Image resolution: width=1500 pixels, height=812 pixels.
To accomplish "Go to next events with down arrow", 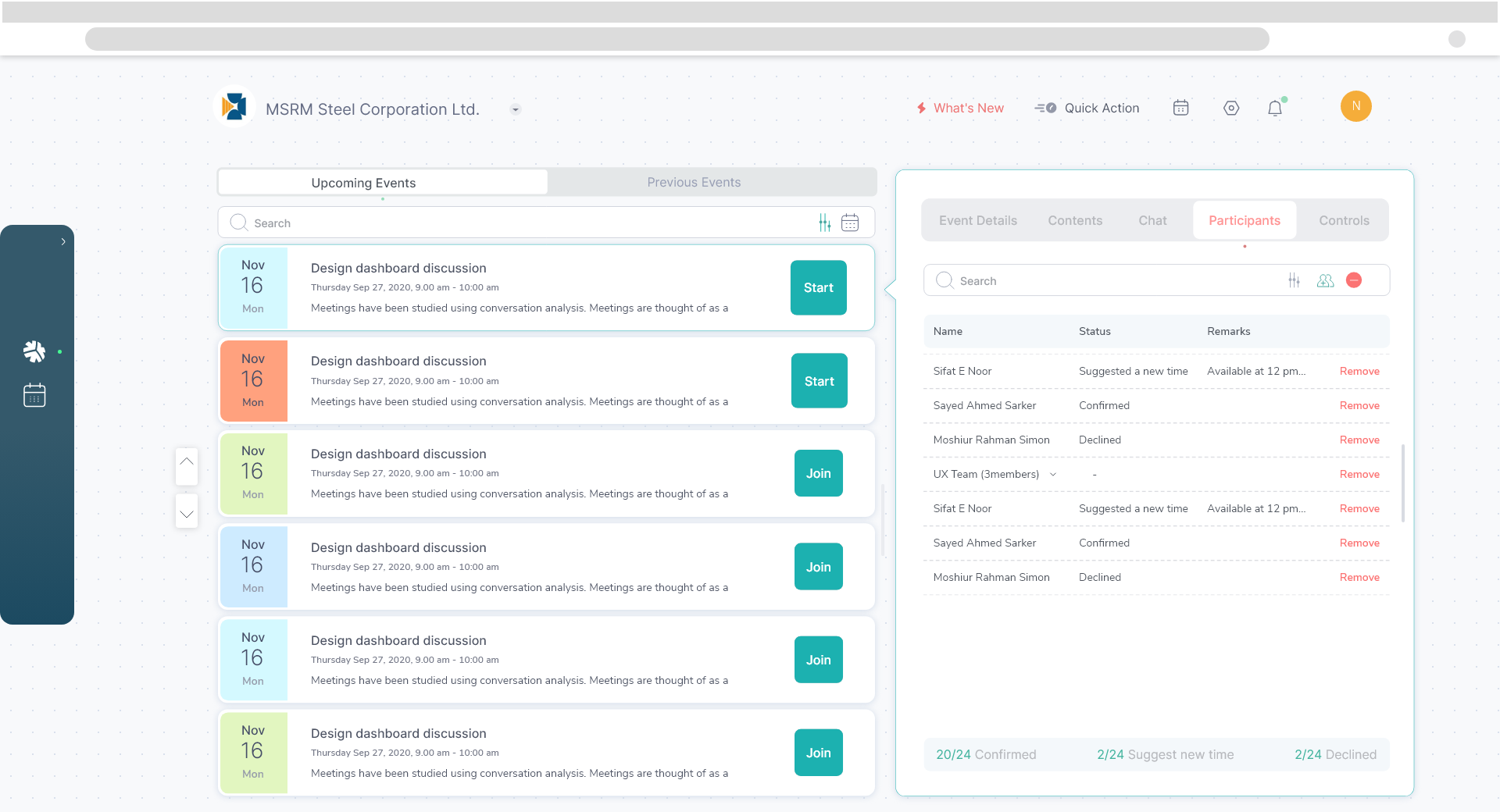I will (x=187, y=511).
